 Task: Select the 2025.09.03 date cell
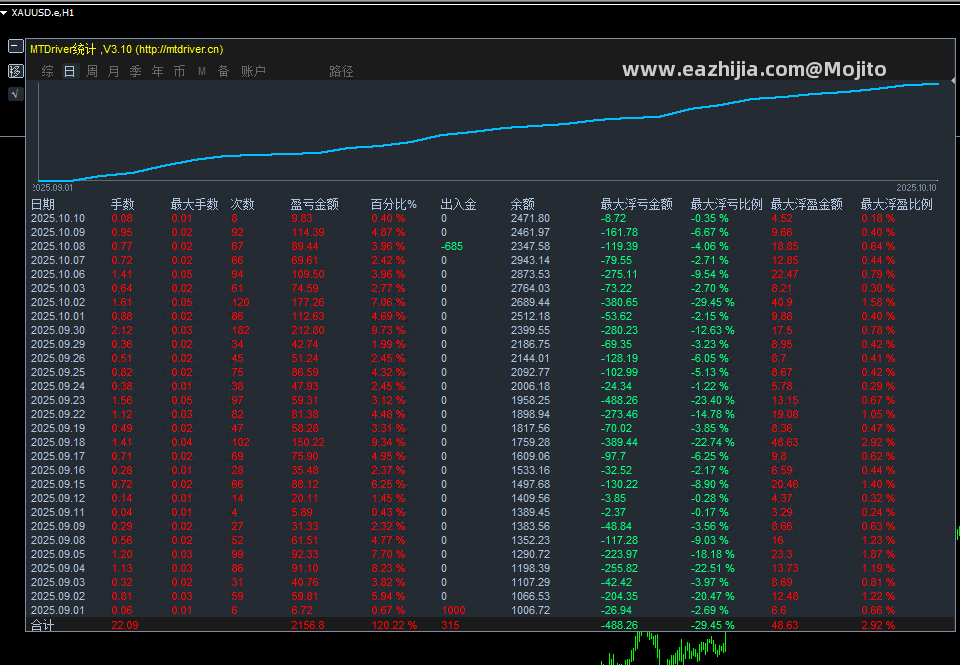(x=58, y=582)
